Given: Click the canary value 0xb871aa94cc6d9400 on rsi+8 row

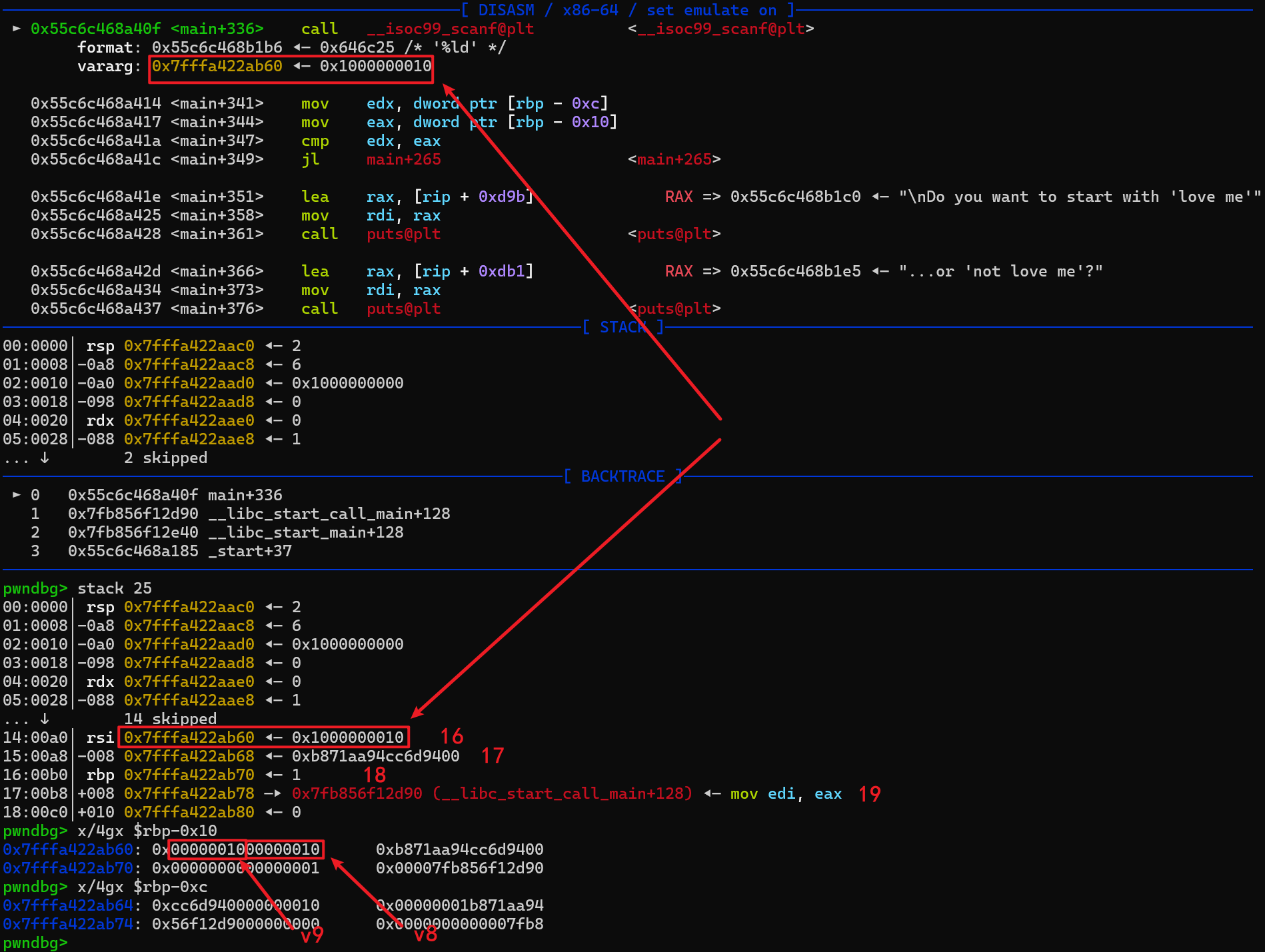Looking at the screenshot, I should click(x=375, y=756).
